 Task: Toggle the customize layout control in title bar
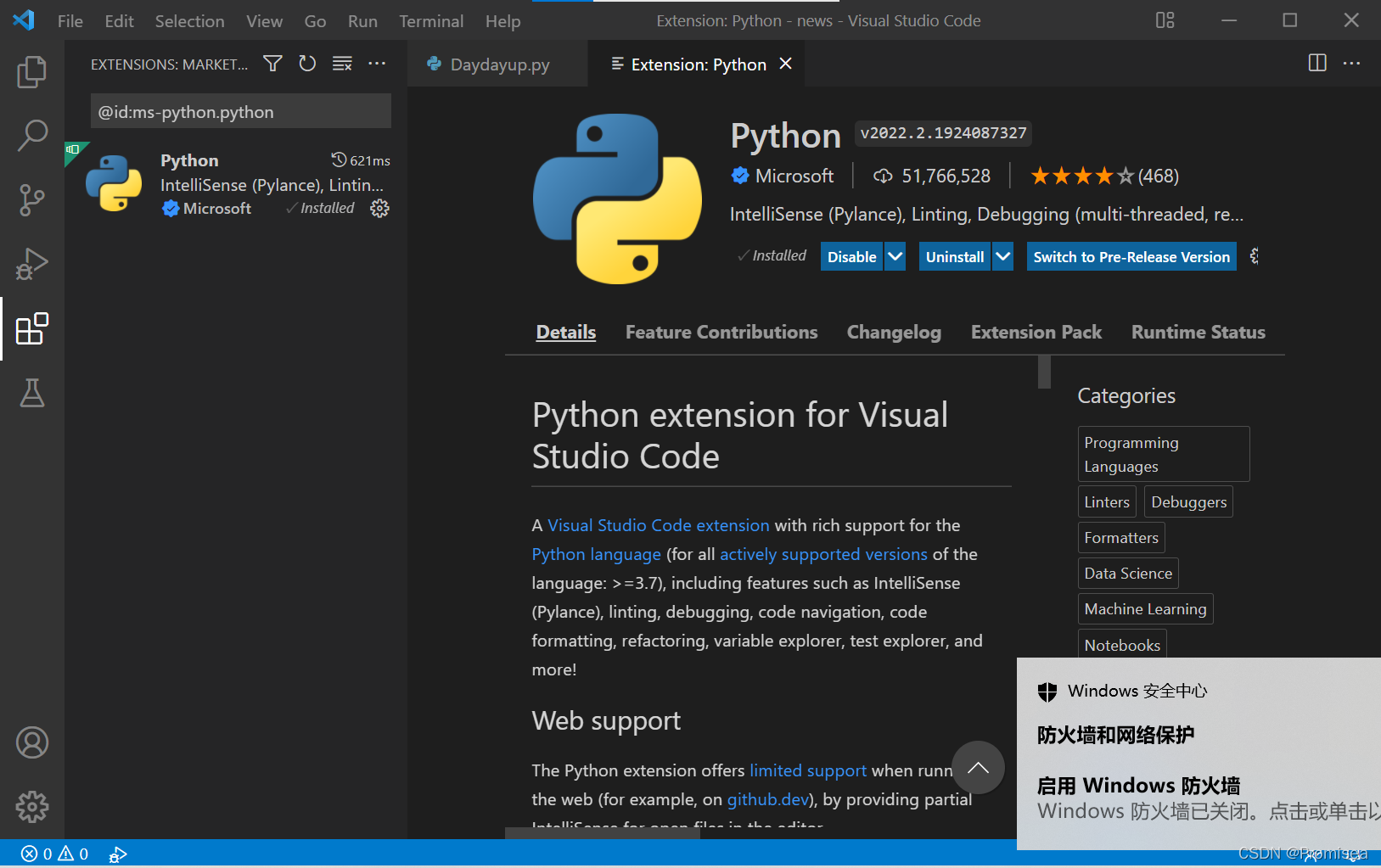click(x=1165, y=20)
